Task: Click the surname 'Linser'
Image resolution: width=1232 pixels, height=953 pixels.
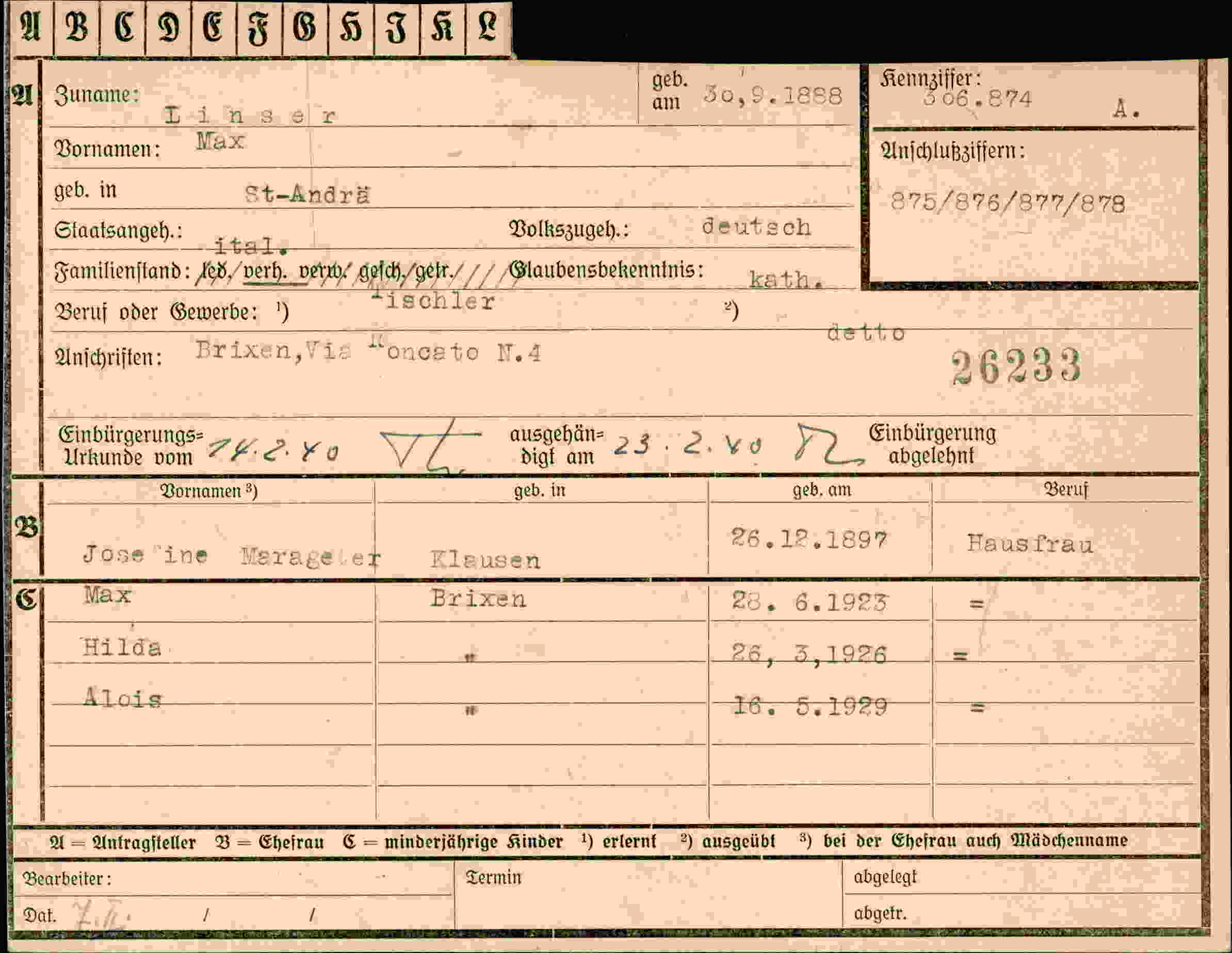Action: 250,116
